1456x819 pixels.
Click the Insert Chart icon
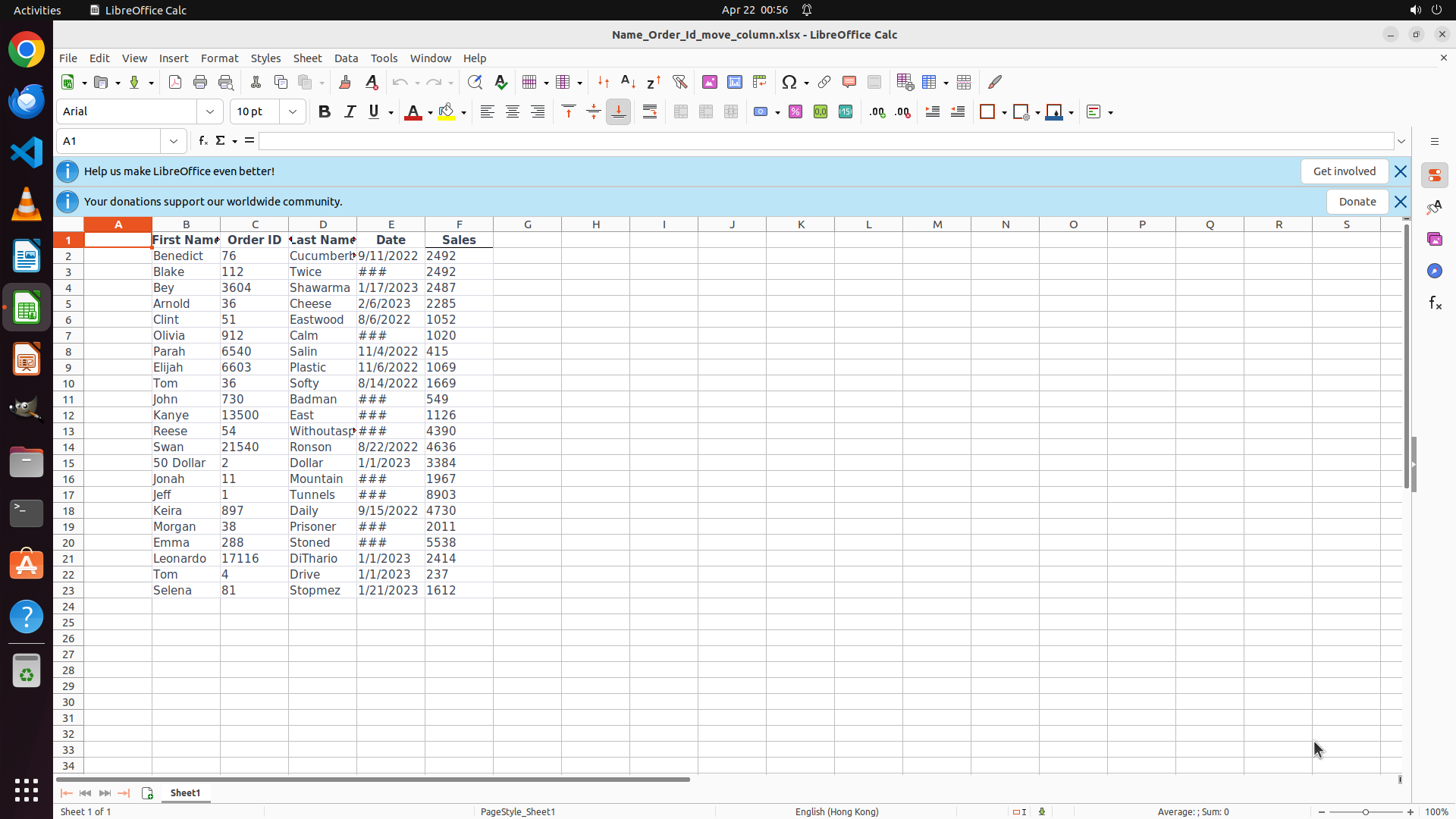coord(734,82)
